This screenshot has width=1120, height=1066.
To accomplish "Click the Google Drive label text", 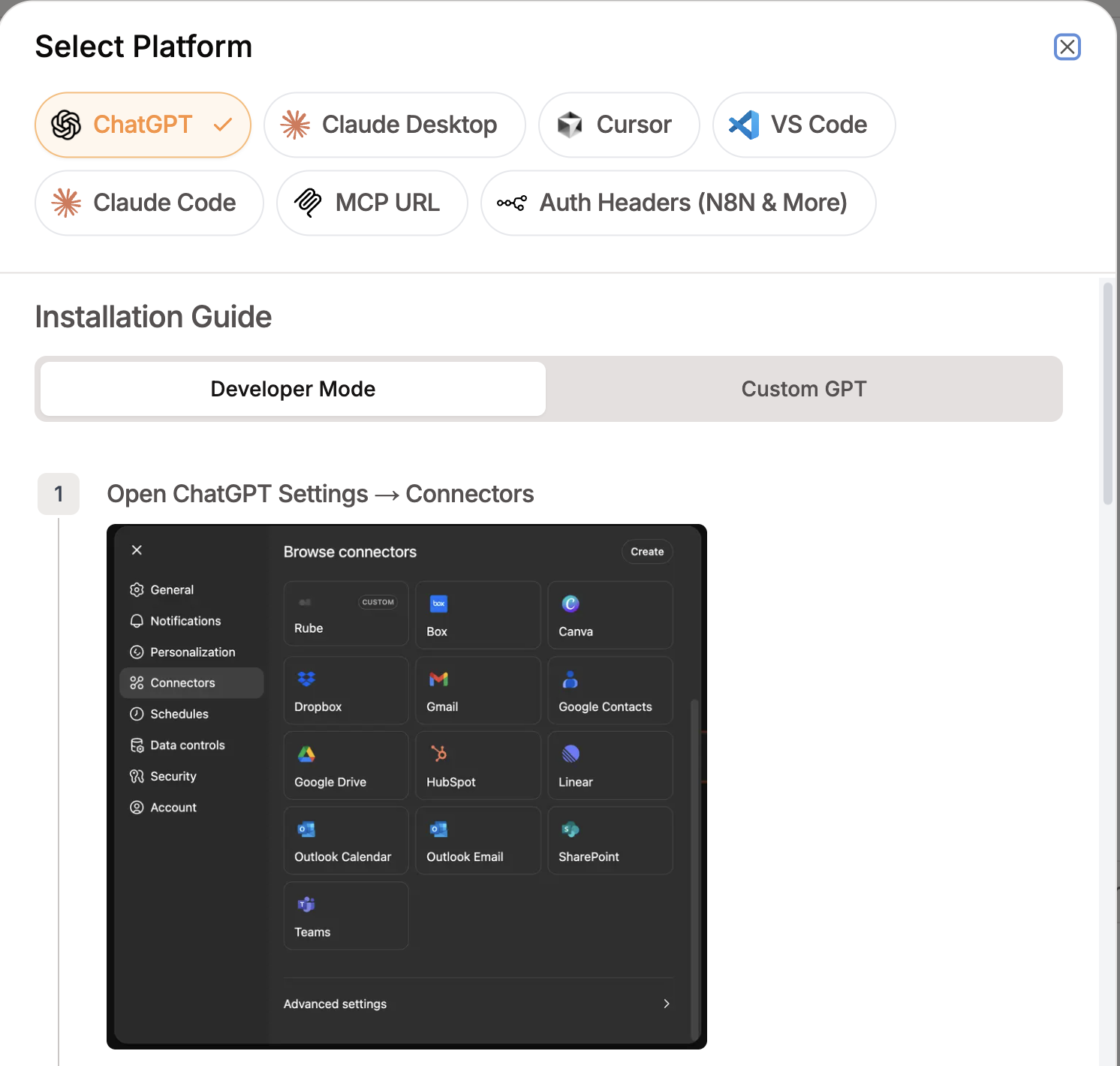I will click(330, 782).
